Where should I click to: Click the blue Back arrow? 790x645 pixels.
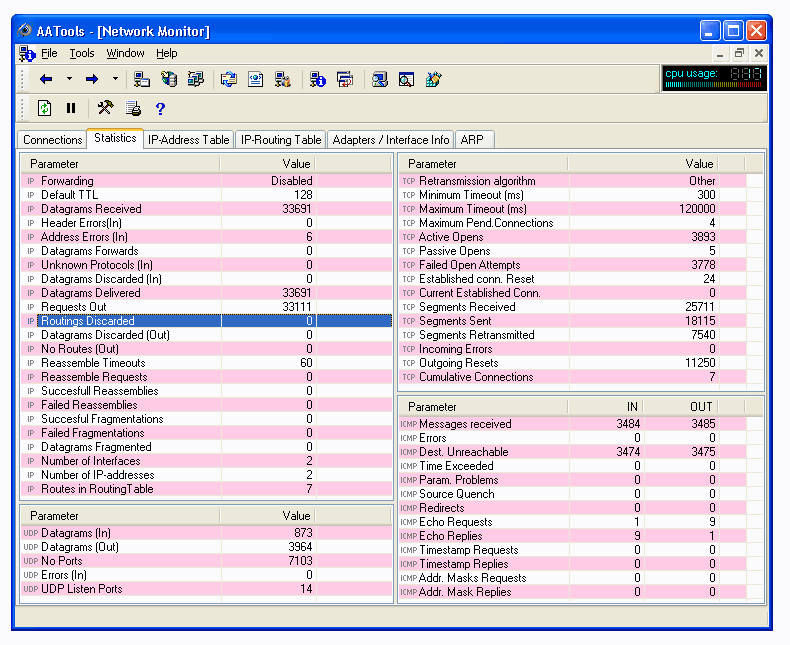click(46, 79)
